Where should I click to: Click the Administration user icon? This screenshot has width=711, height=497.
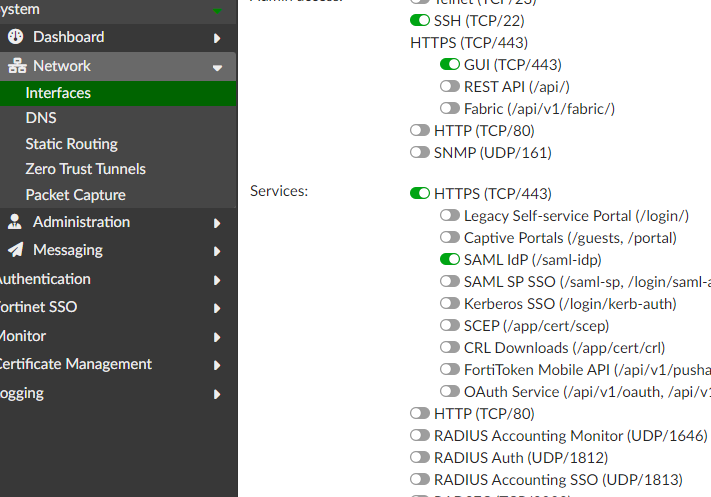[15, 222]
